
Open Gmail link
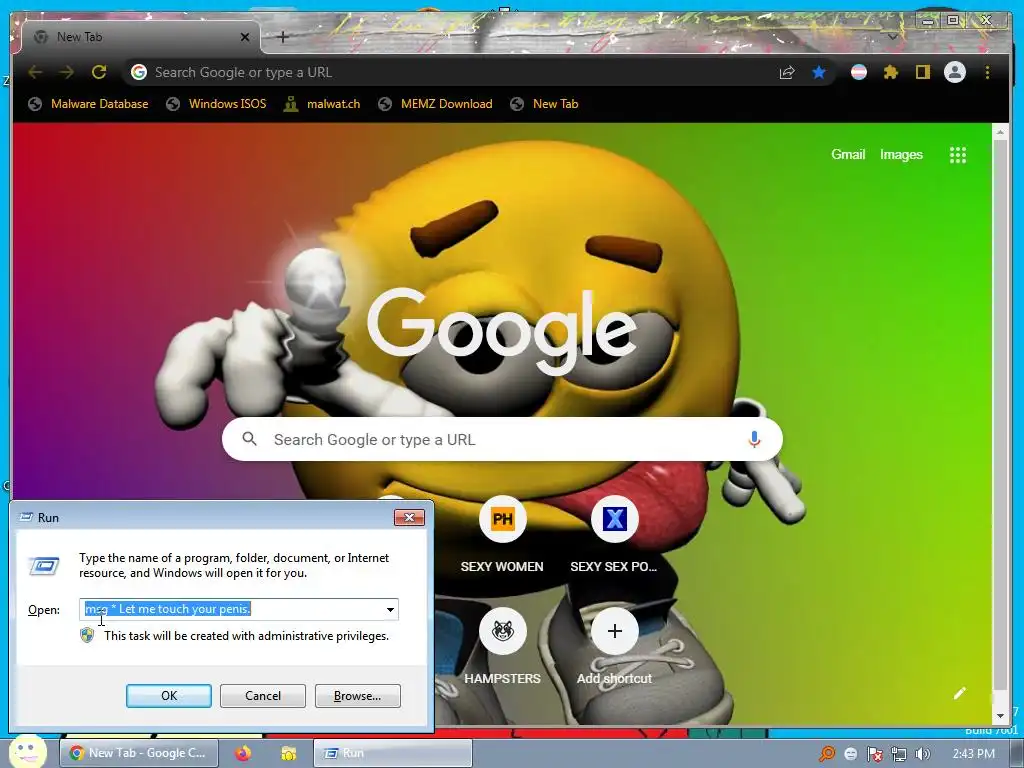point(848,155)
